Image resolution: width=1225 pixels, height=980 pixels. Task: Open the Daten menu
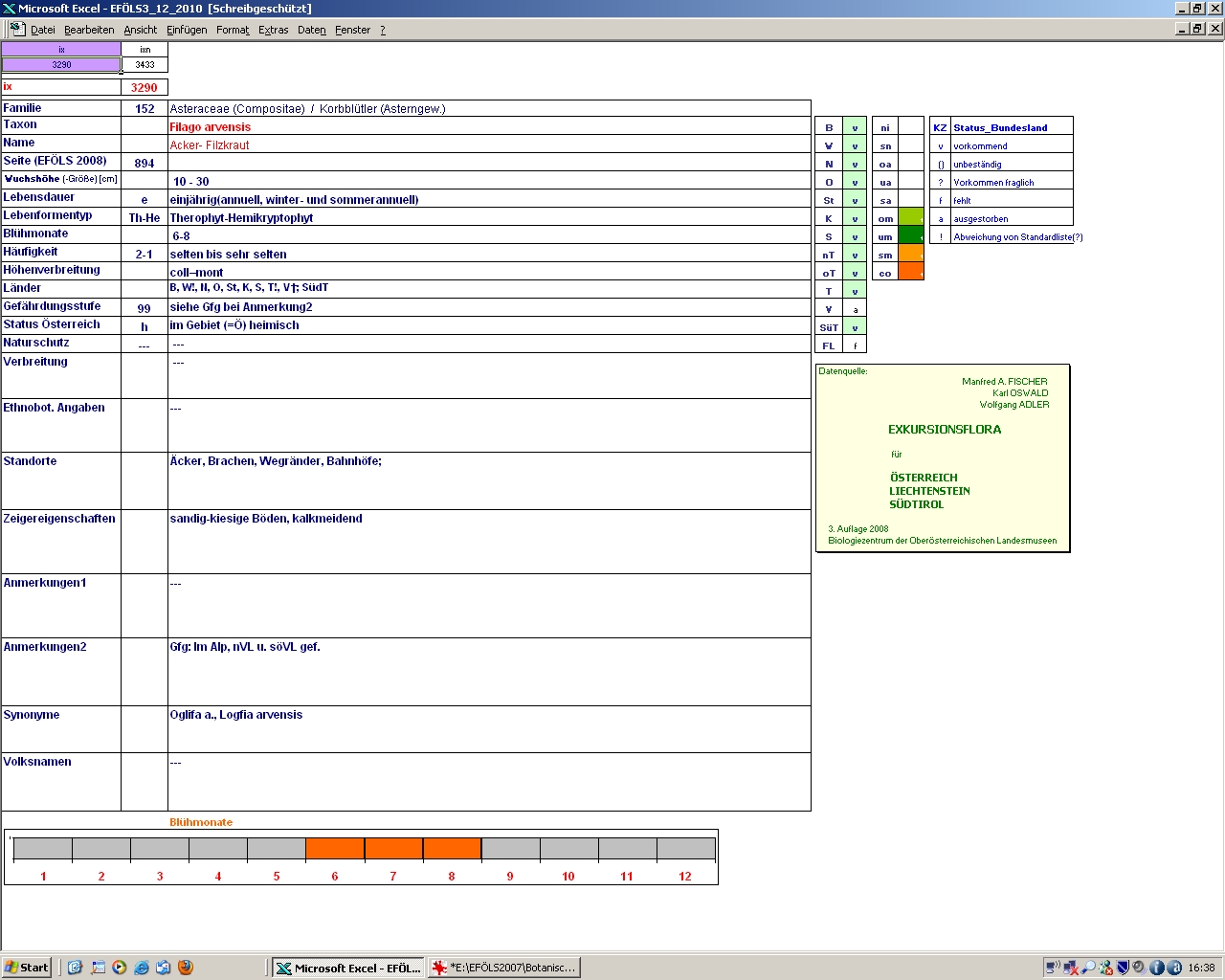pos(312,30)
